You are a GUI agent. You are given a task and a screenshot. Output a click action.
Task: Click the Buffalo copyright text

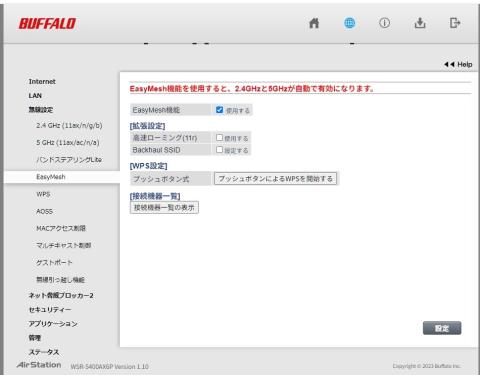point(427,366)
